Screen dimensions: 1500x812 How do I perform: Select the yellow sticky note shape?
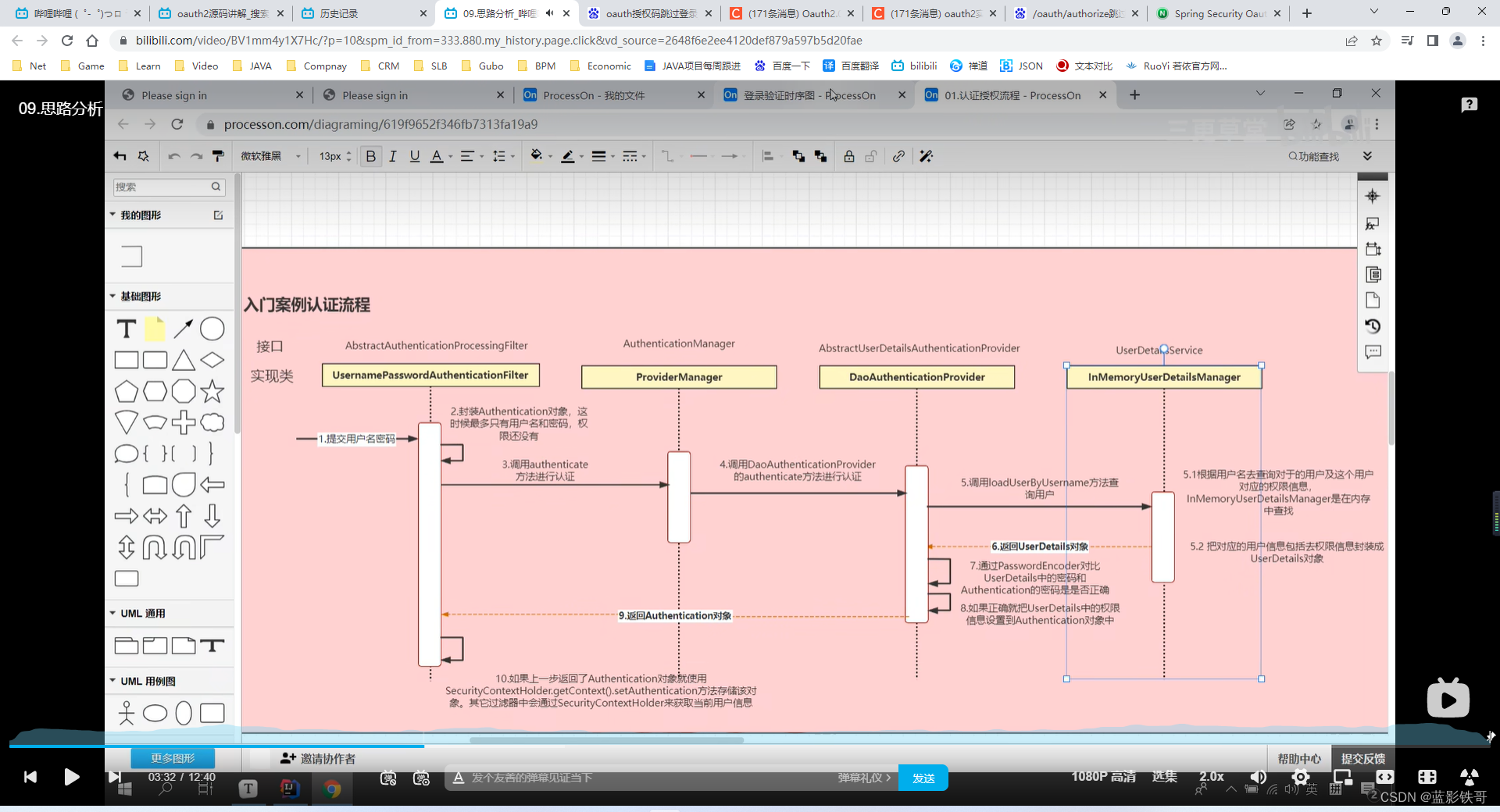tap(155, 329)
